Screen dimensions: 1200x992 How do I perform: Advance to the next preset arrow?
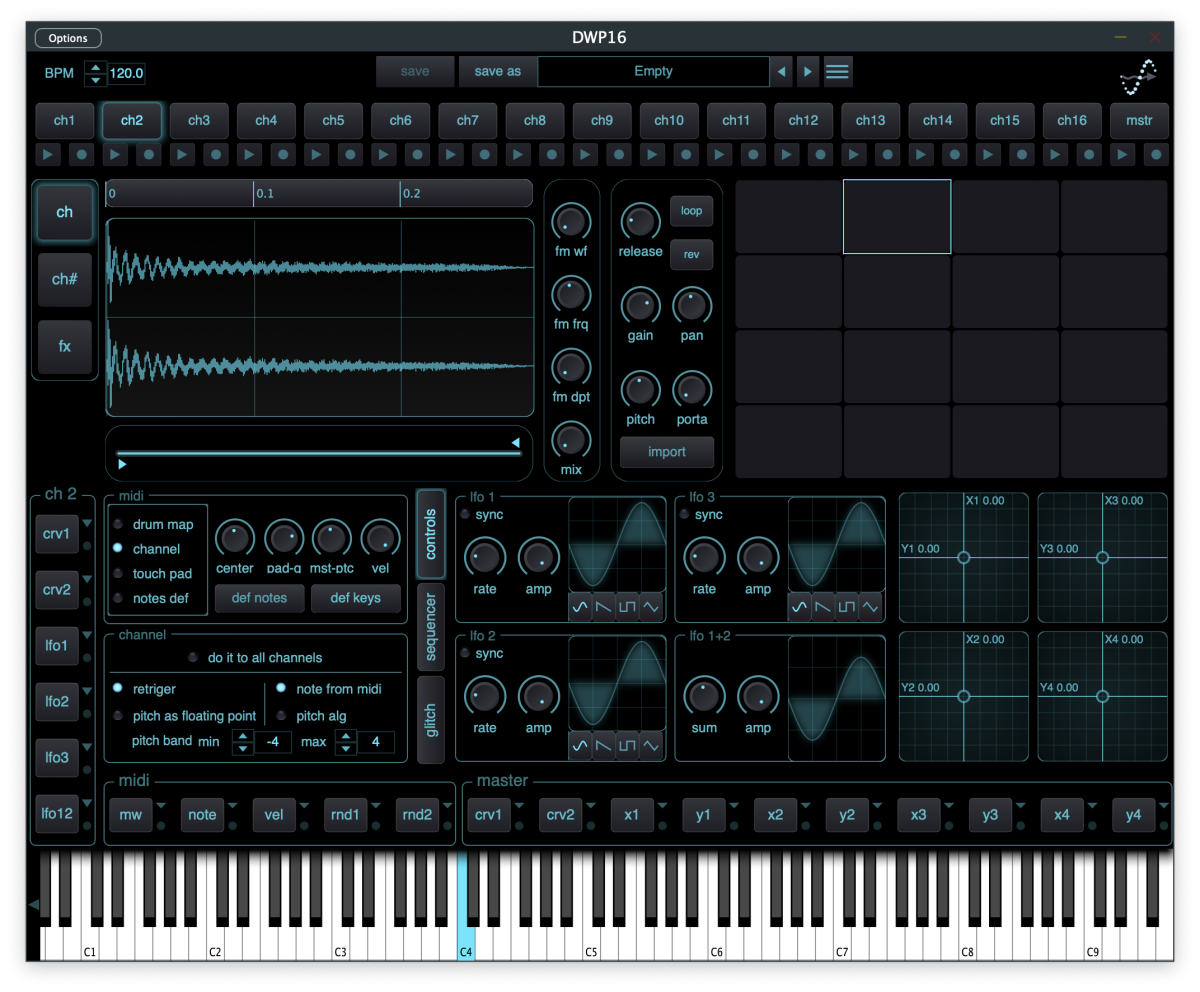[808, 72]
